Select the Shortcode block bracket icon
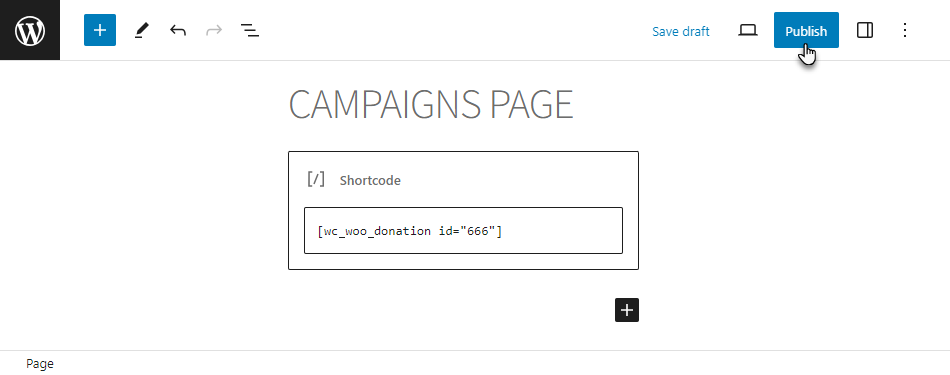Image resolution: width=950 pixels, height=375 pixels. pos(316,179)
